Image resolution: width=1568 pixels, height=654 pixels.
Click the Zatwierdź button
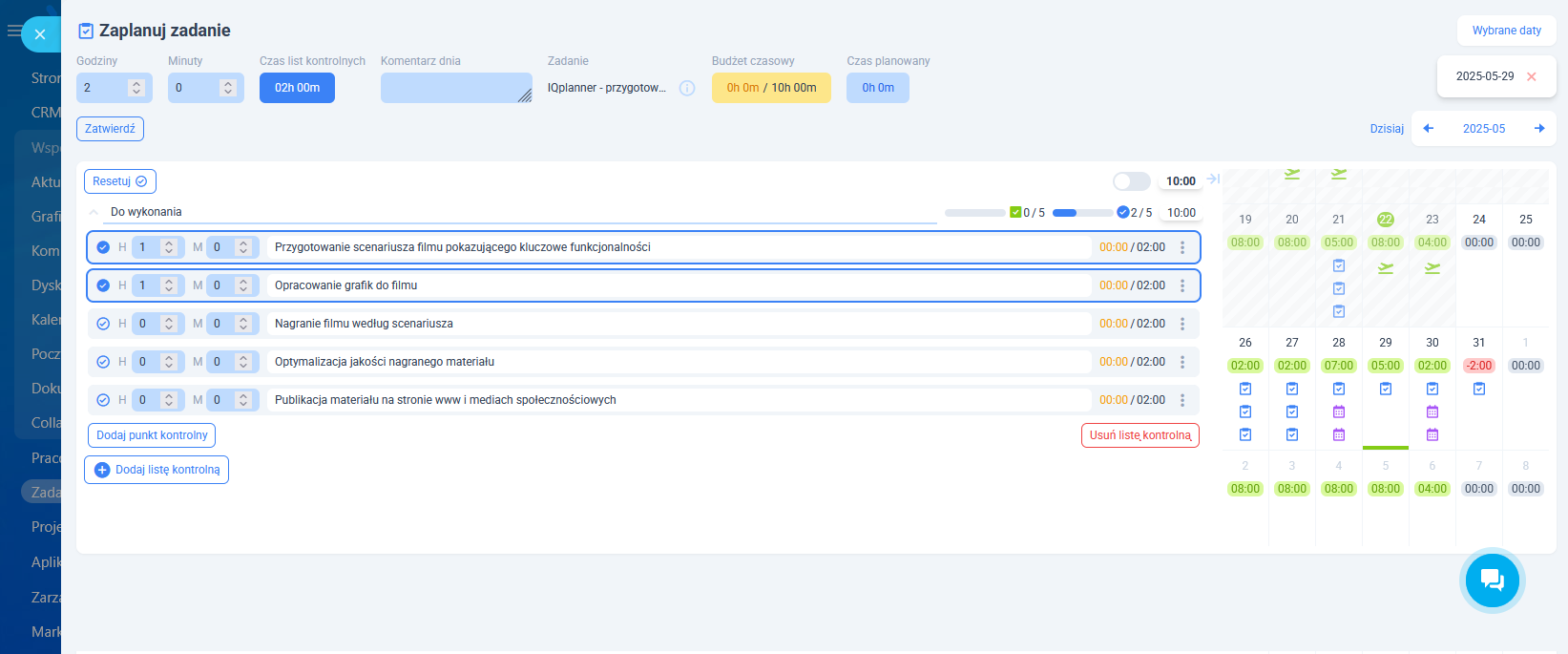coord(110,129)
